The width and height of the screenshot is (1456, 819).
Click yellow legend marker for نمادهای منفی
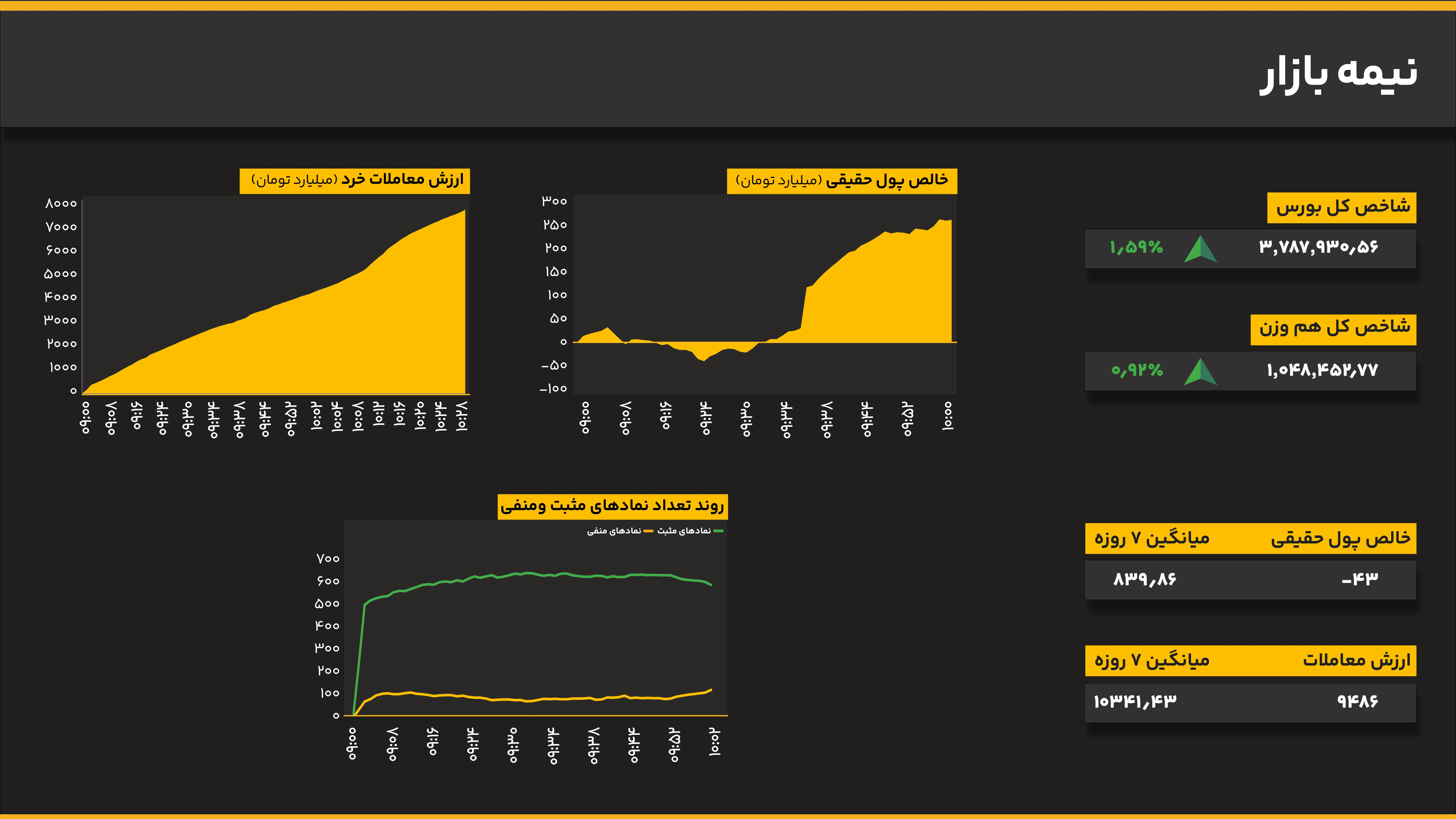pos(648,531)
